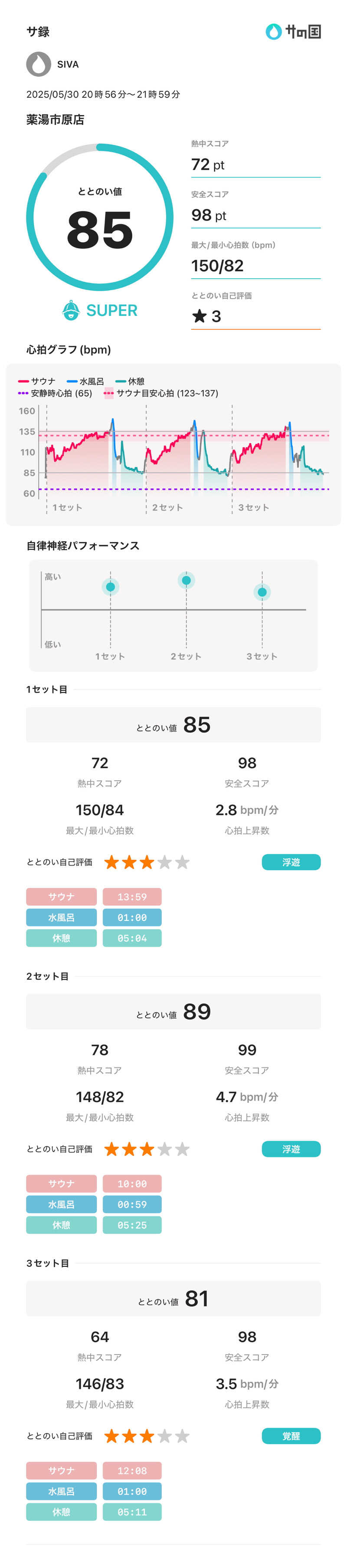This screenshot has height=1568, width=347.
Task: Click the サの国 water drop logo
Action: (273, 32)
